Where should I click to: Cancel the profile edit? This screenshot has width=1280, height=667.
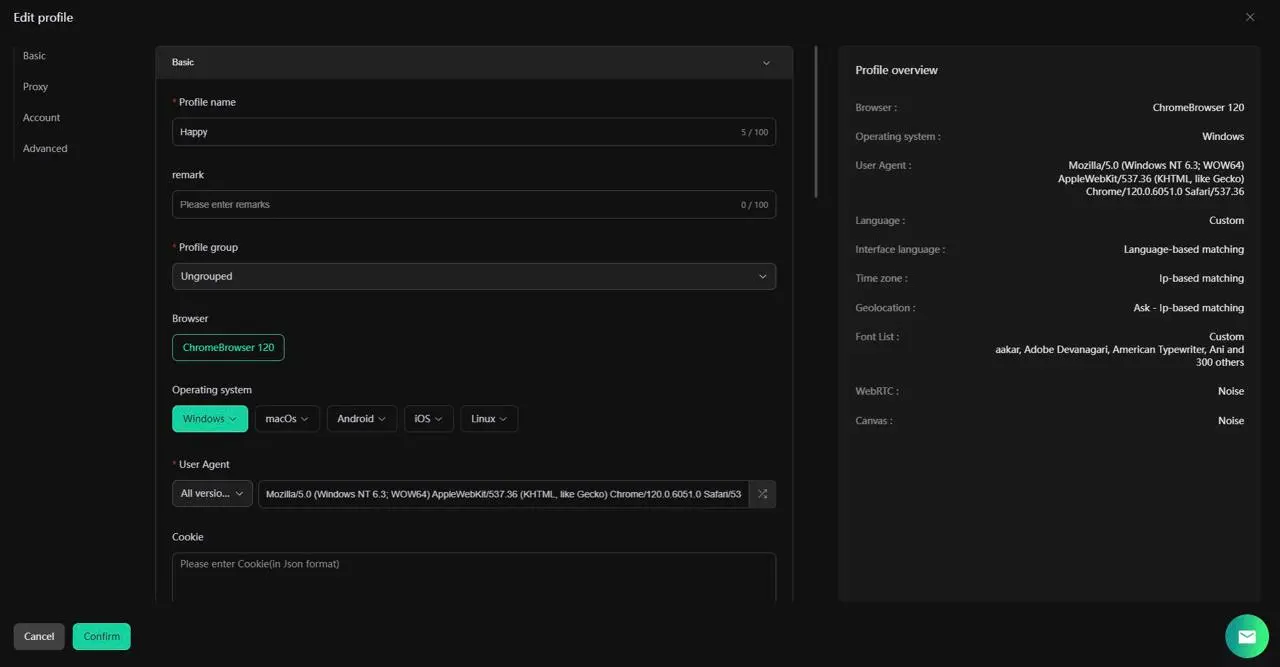[38, 636]
